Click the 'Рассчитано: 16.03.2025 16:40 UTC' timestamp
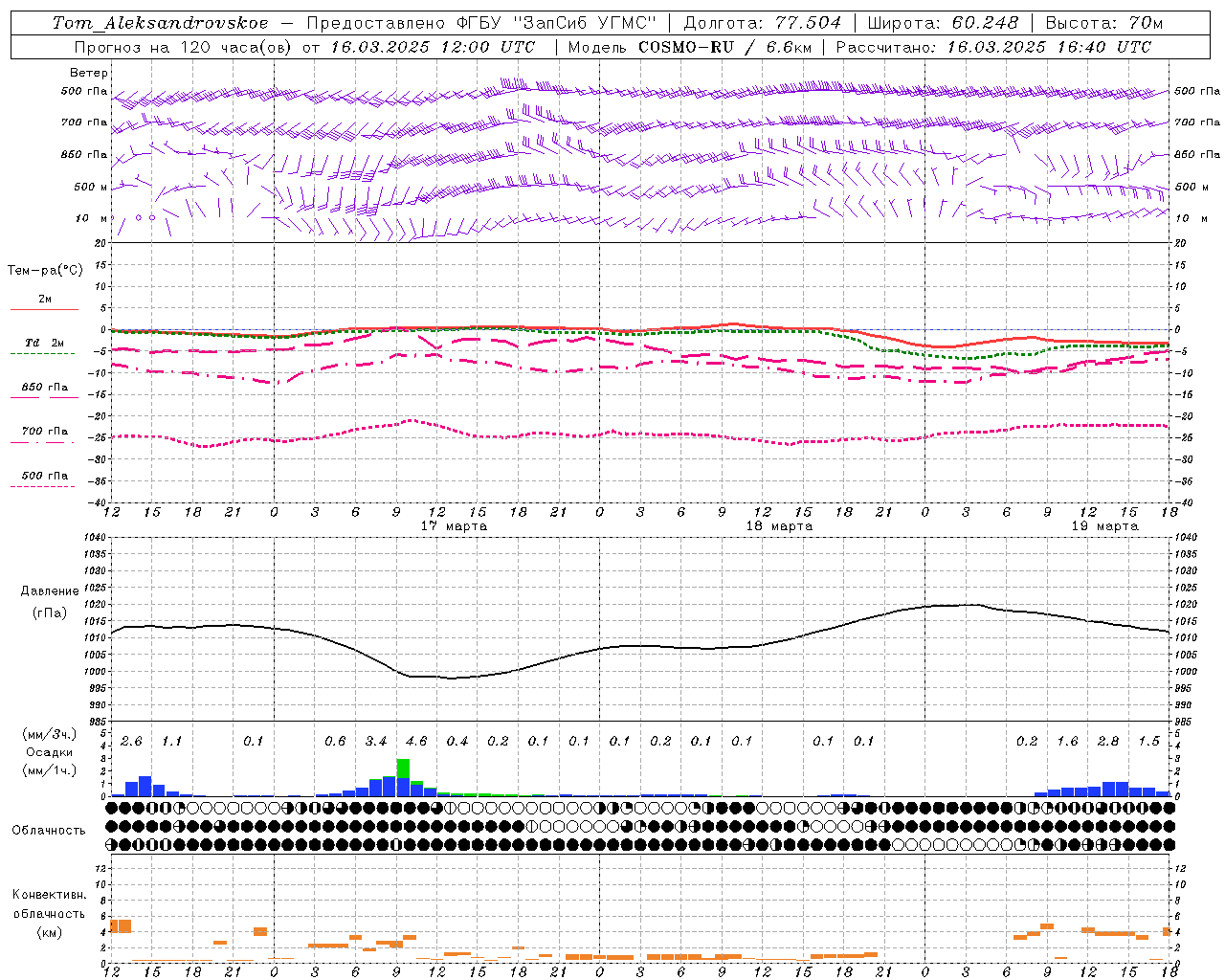This screenshot has width=1225, height=980. 993,47
